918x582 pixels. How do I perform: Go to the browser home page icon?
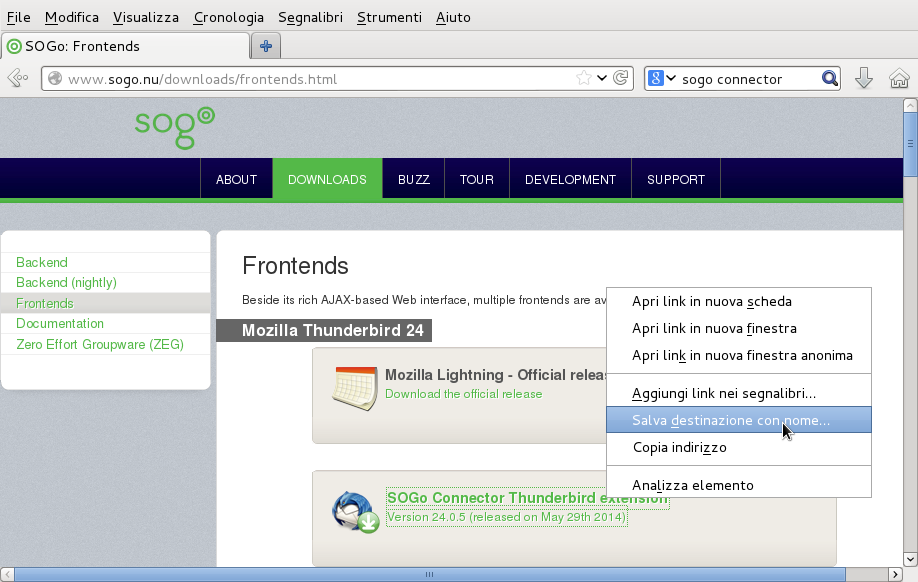click(899, 79)
